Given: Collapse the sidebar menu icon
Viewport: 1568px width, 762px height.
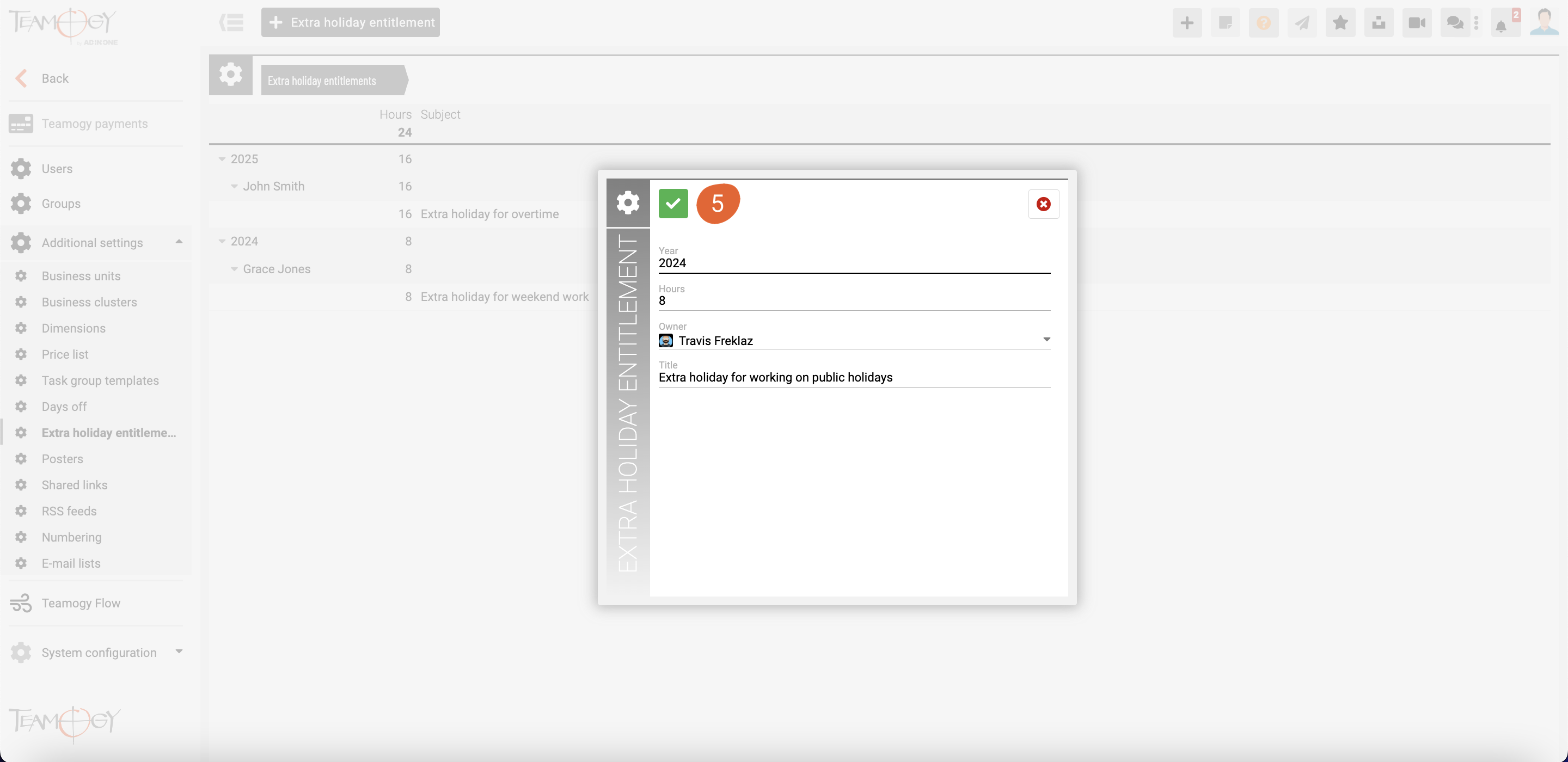Looking at the screenshot, I should pos(231,22).
